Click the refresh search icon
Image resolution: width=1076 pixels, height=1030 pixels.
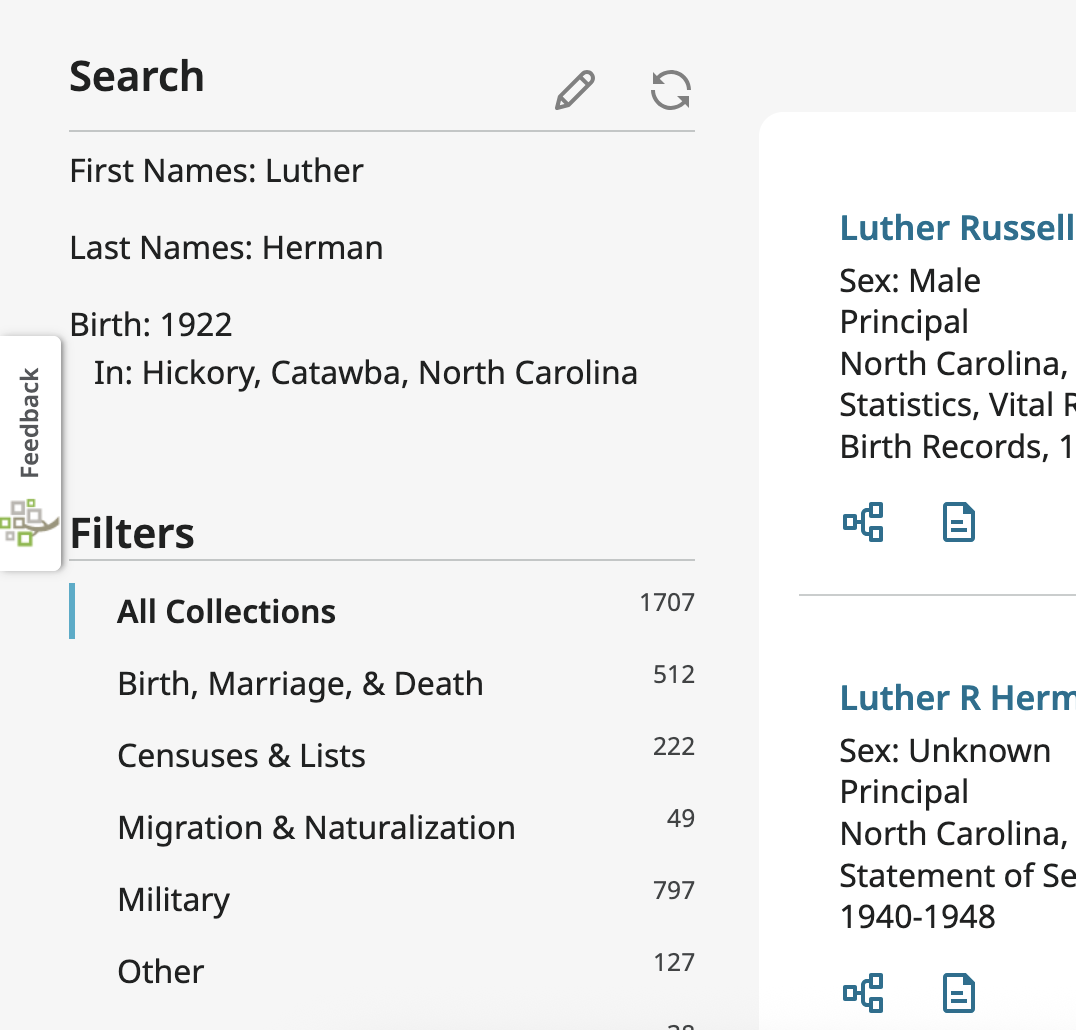[x=670, y=90]
